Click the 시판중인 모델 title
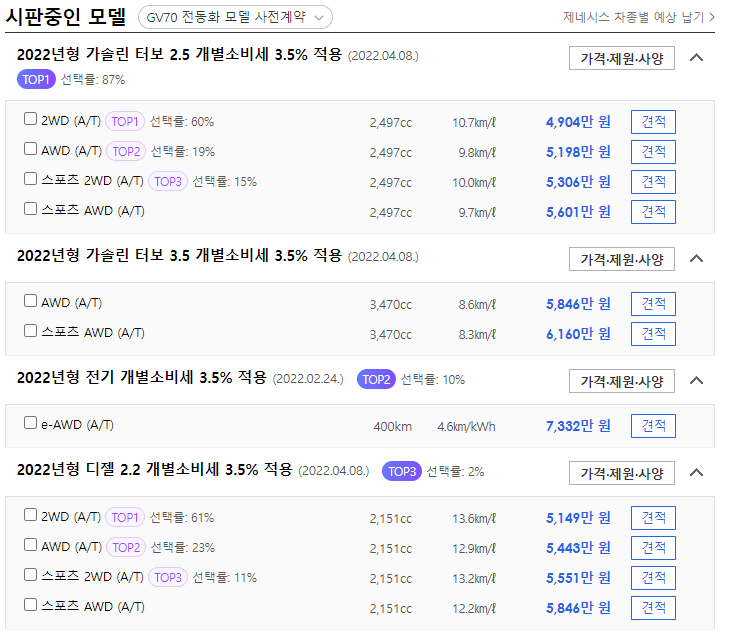Screen dimensions: 730x635 (66, 17)
